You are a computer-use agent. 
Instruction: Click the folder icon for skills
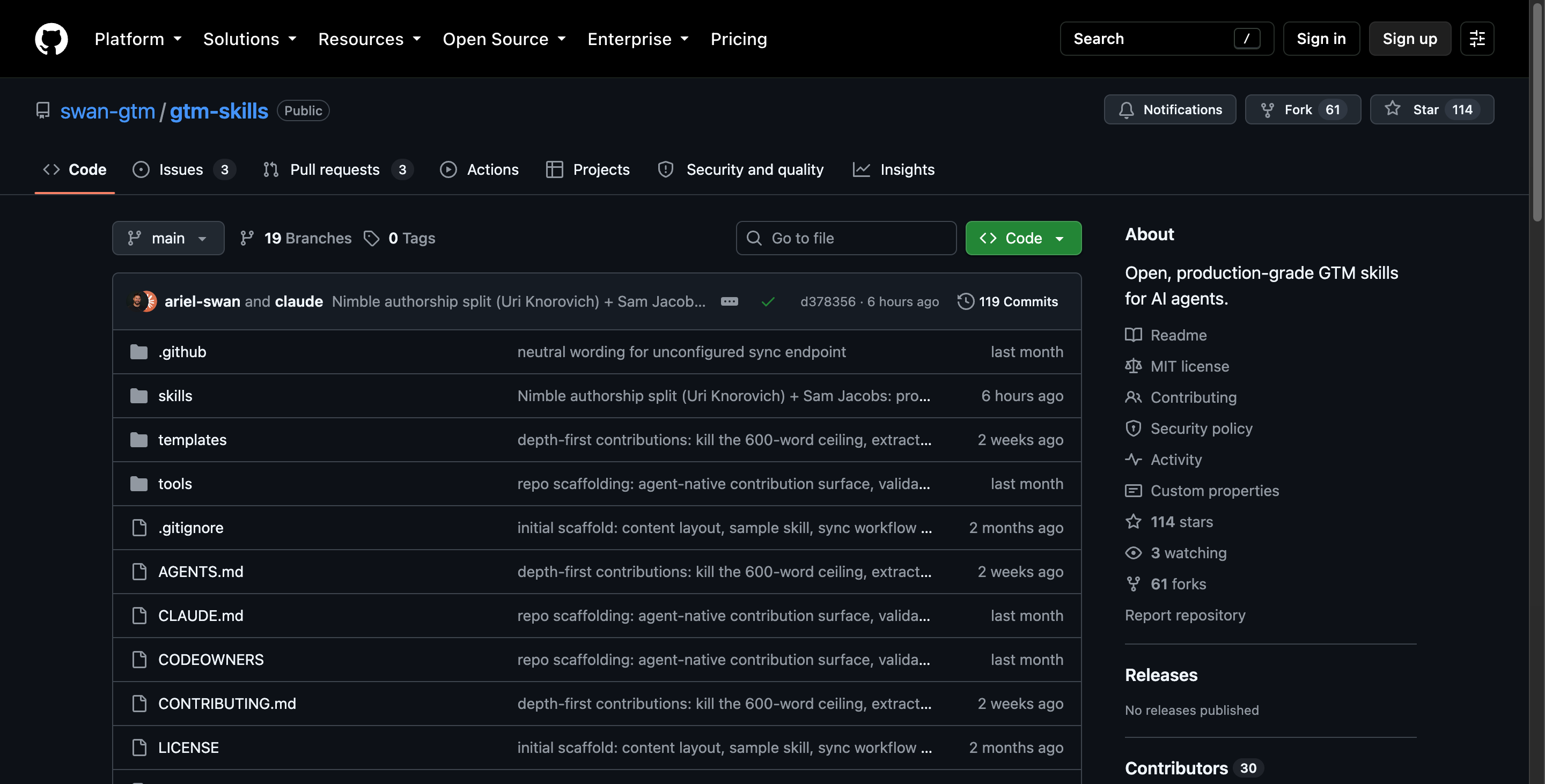[139, 396]
